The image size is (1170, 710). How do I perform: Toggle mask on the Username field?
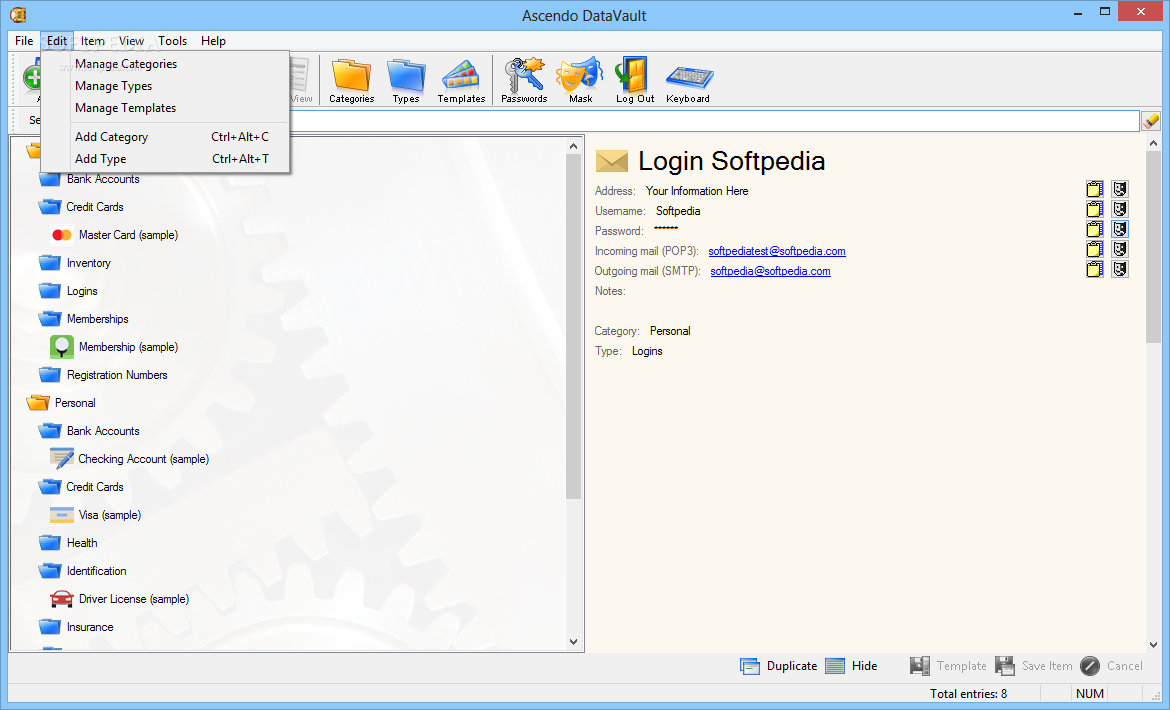pos(1119,210)
